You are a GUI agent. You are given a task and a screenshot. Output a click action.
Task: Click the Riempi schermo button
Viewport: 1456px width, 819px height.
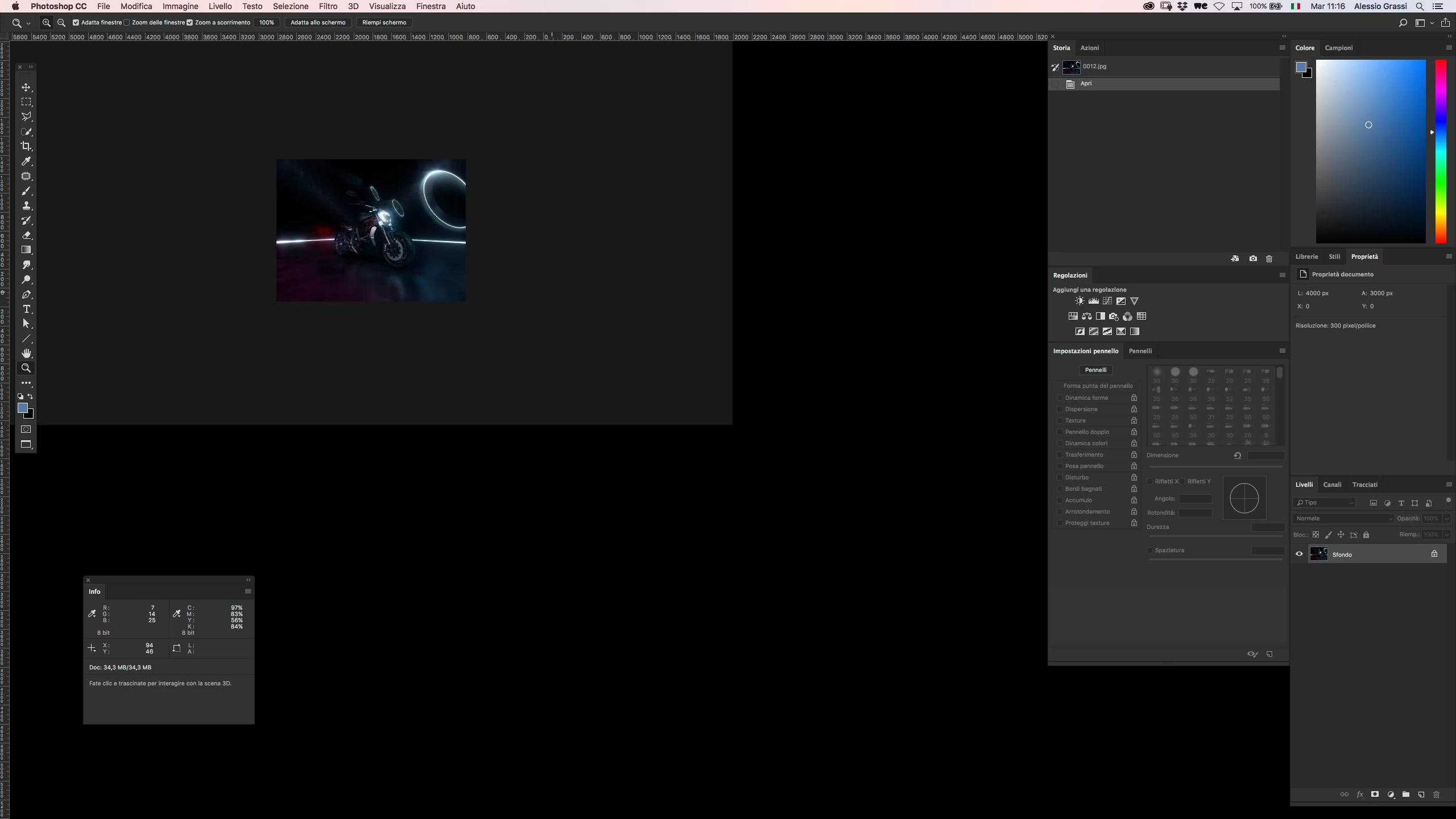pyautogui.click(x=384, y=23)
